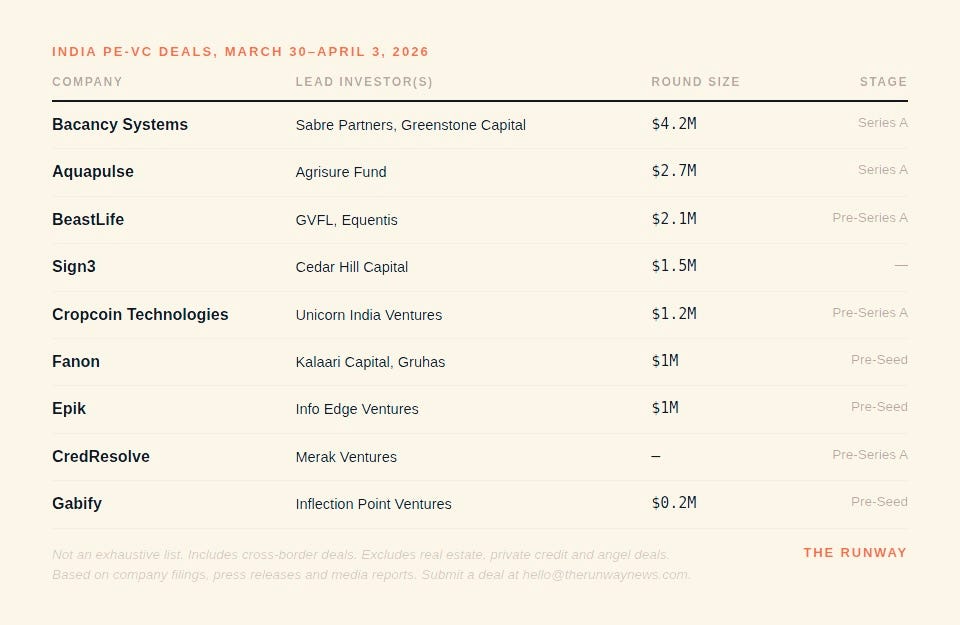Image resolution: width=960 pixels, height=625 pixels.
Task: Click the Unicorn India Ventures investor
Action: [369, 315]
